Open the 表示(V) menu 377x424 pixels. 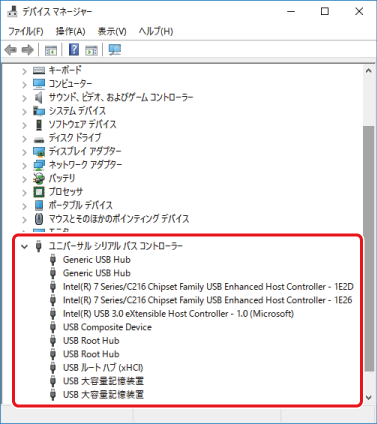[x=112, y=31]
